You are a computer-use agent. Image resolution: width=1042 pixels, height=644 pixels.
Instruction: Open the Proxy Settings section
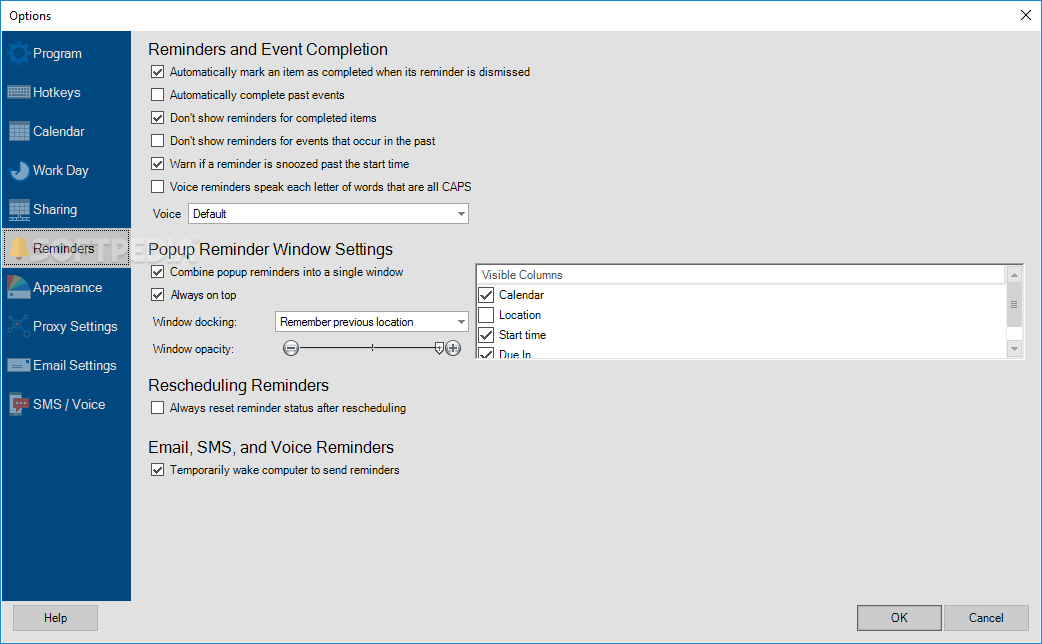click(x=66, y=326)
